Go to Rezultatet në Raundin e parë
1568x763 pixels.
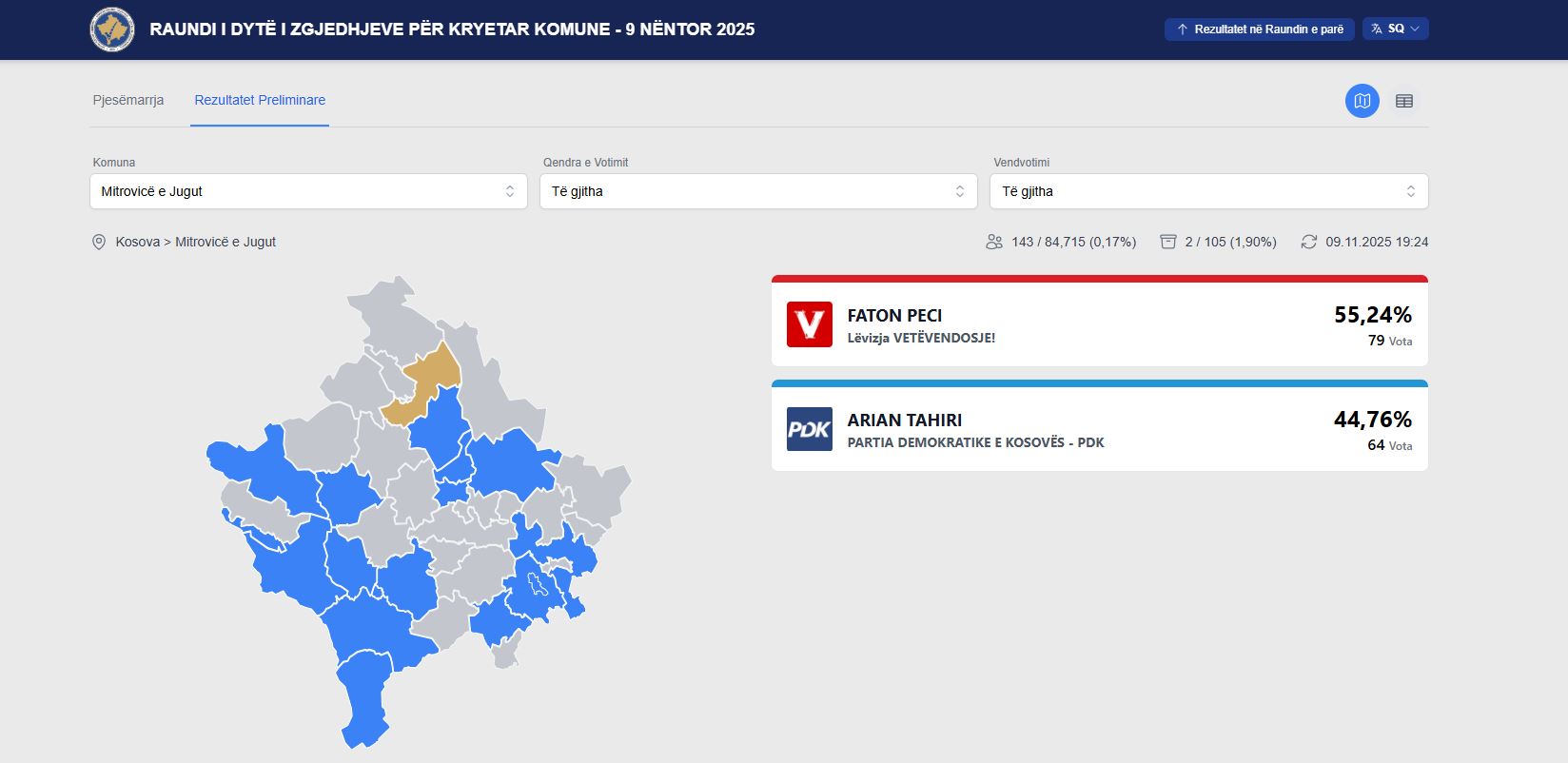point(1260,29)
